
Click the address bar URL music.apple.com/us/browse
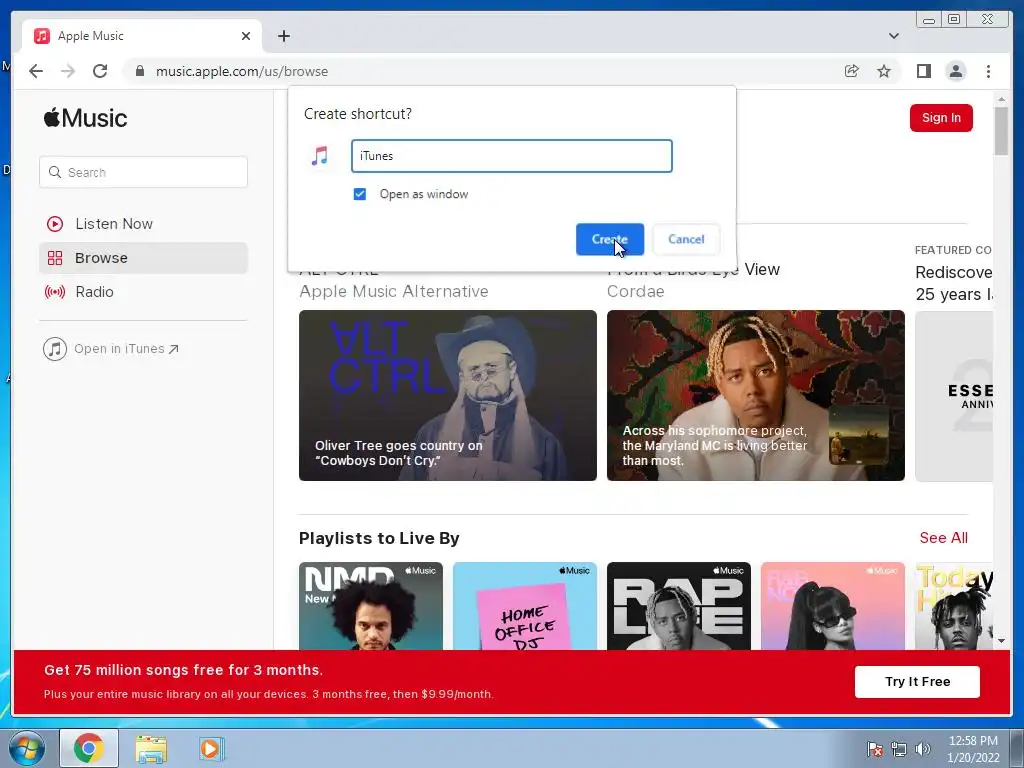pos(242,71)
